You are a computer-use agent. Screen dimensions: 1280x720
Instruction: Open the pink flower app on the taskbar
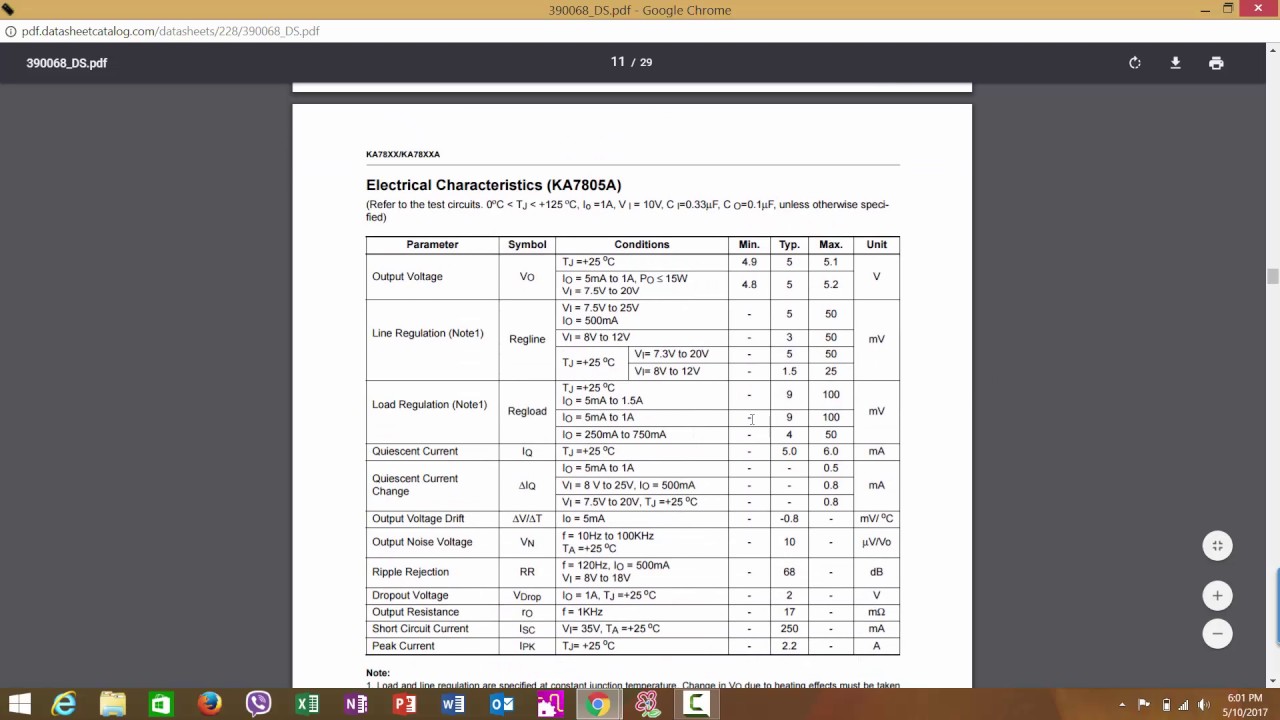point(647,704)
